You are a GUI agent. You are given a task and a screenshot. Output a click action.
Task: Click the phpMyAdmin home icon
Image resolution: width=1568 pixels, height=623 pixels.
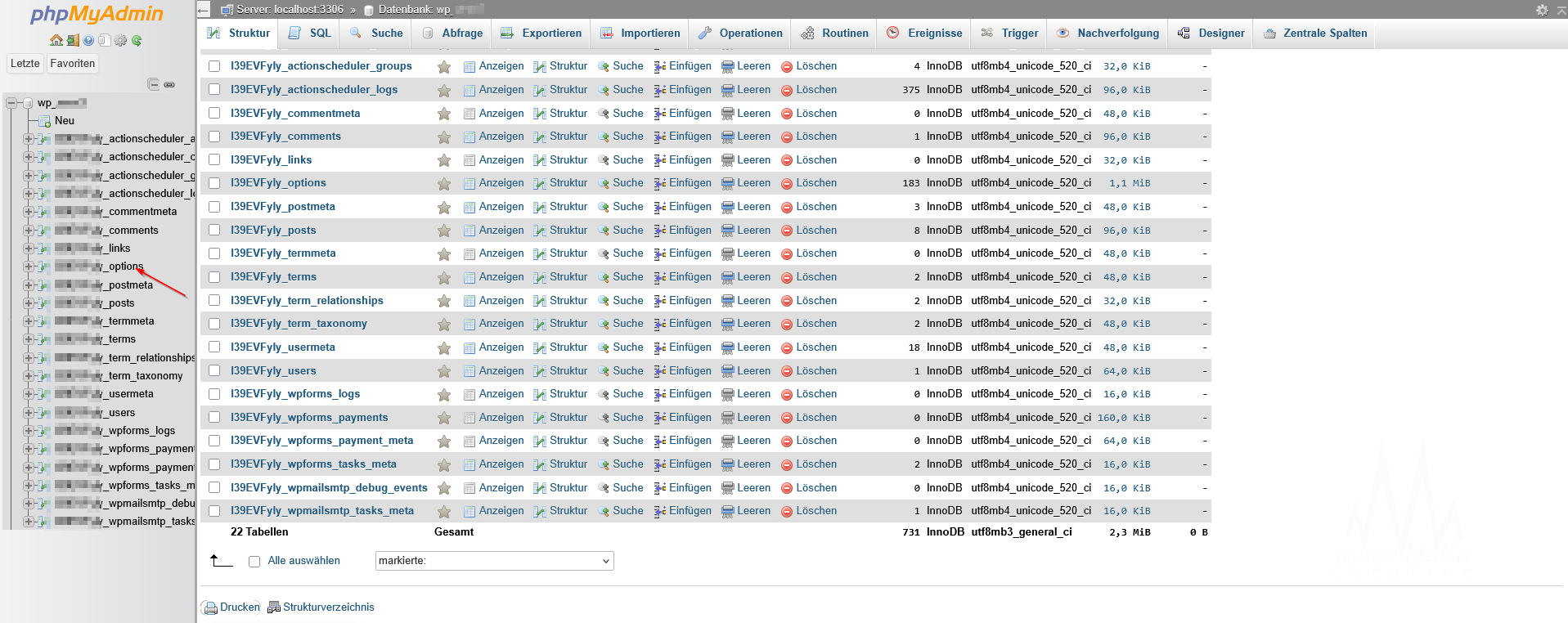[56, 40]
